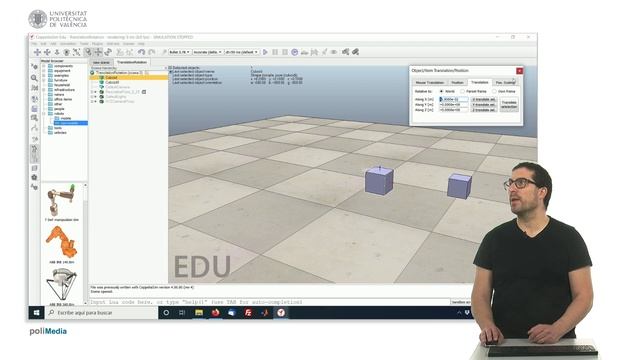Expand ResizableFloor_5_25 in the scene hierarchy
The height and width of the screenshot is (360, 640).
pyautogui.click(x=92, y=92)
